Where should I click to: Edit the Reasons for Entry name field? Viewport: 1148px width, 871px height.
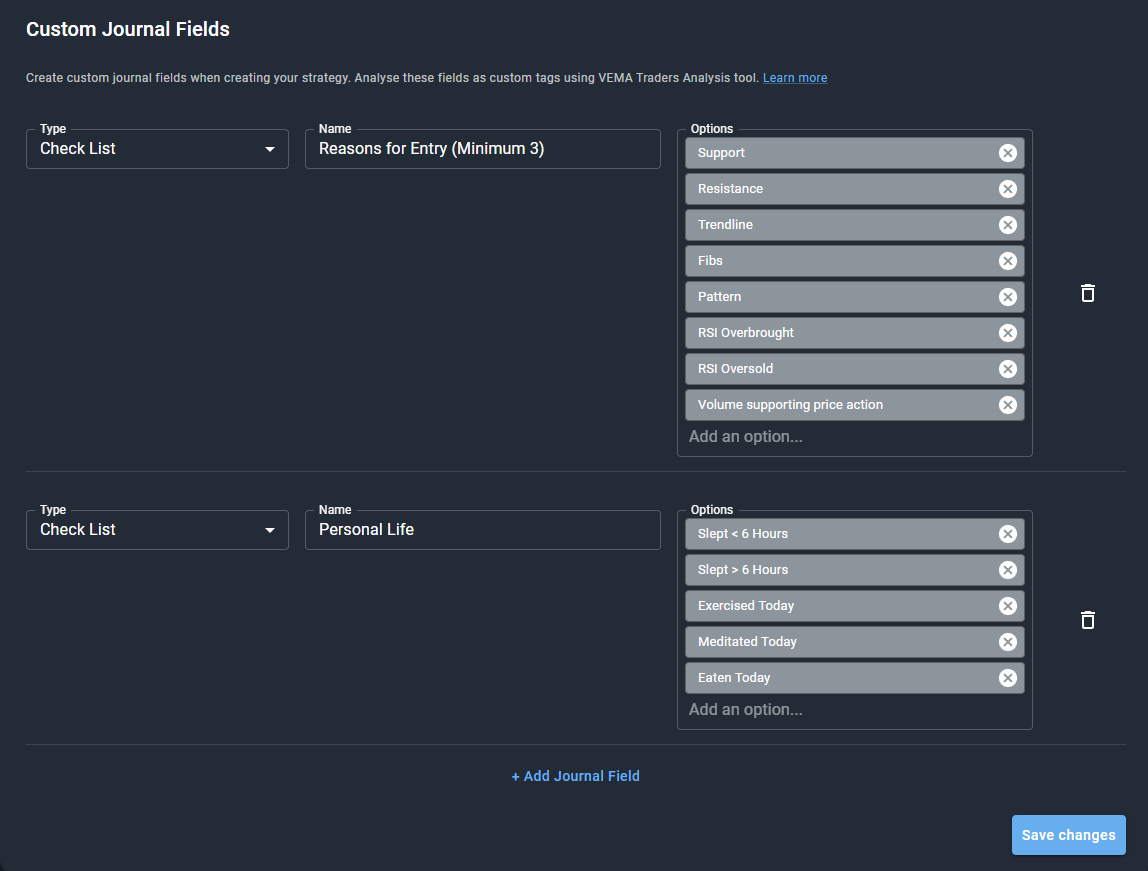coord(482,149)
